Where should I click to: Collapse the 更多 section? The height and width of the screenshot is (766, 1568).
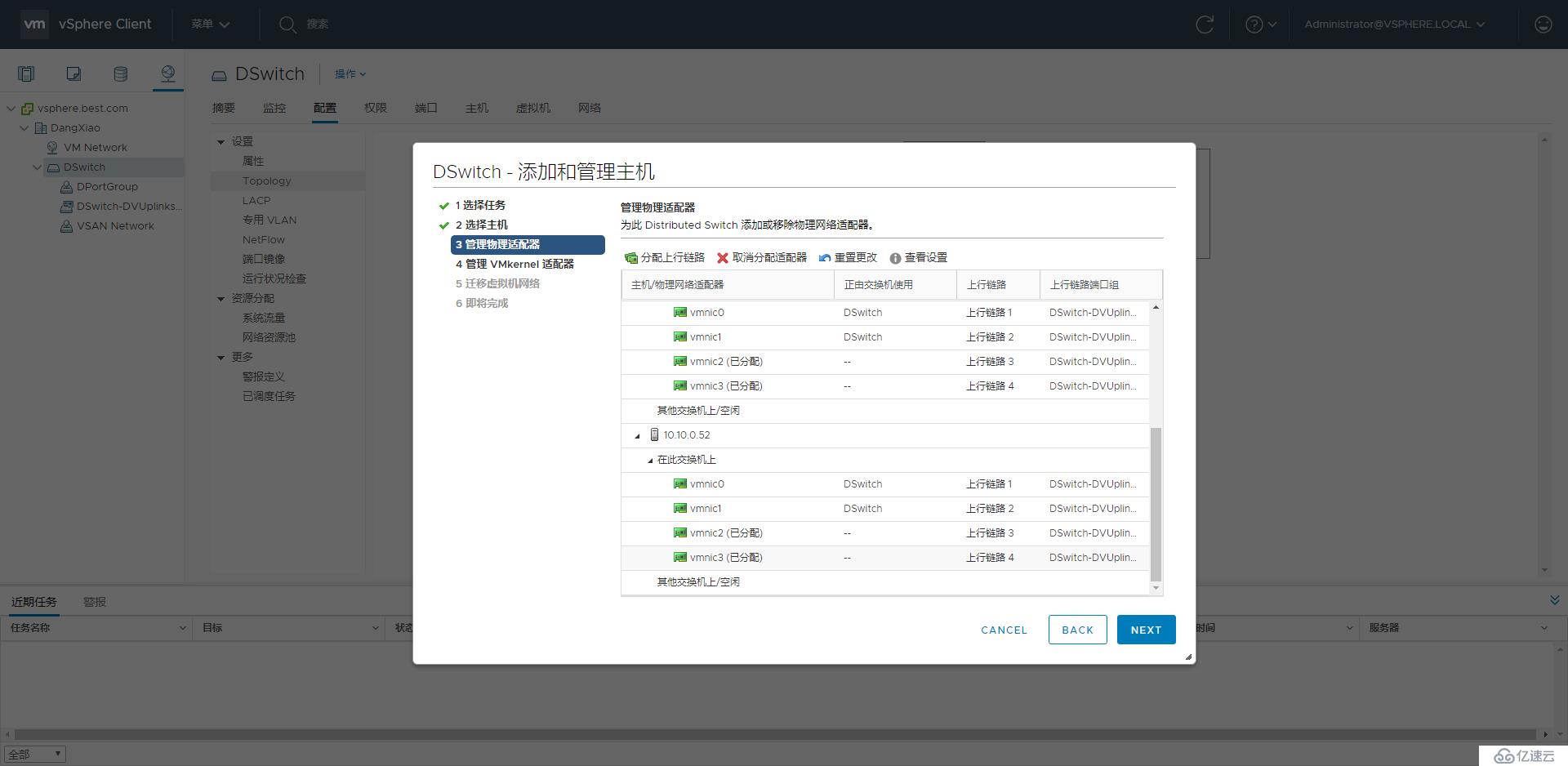(x=220, y=358)
